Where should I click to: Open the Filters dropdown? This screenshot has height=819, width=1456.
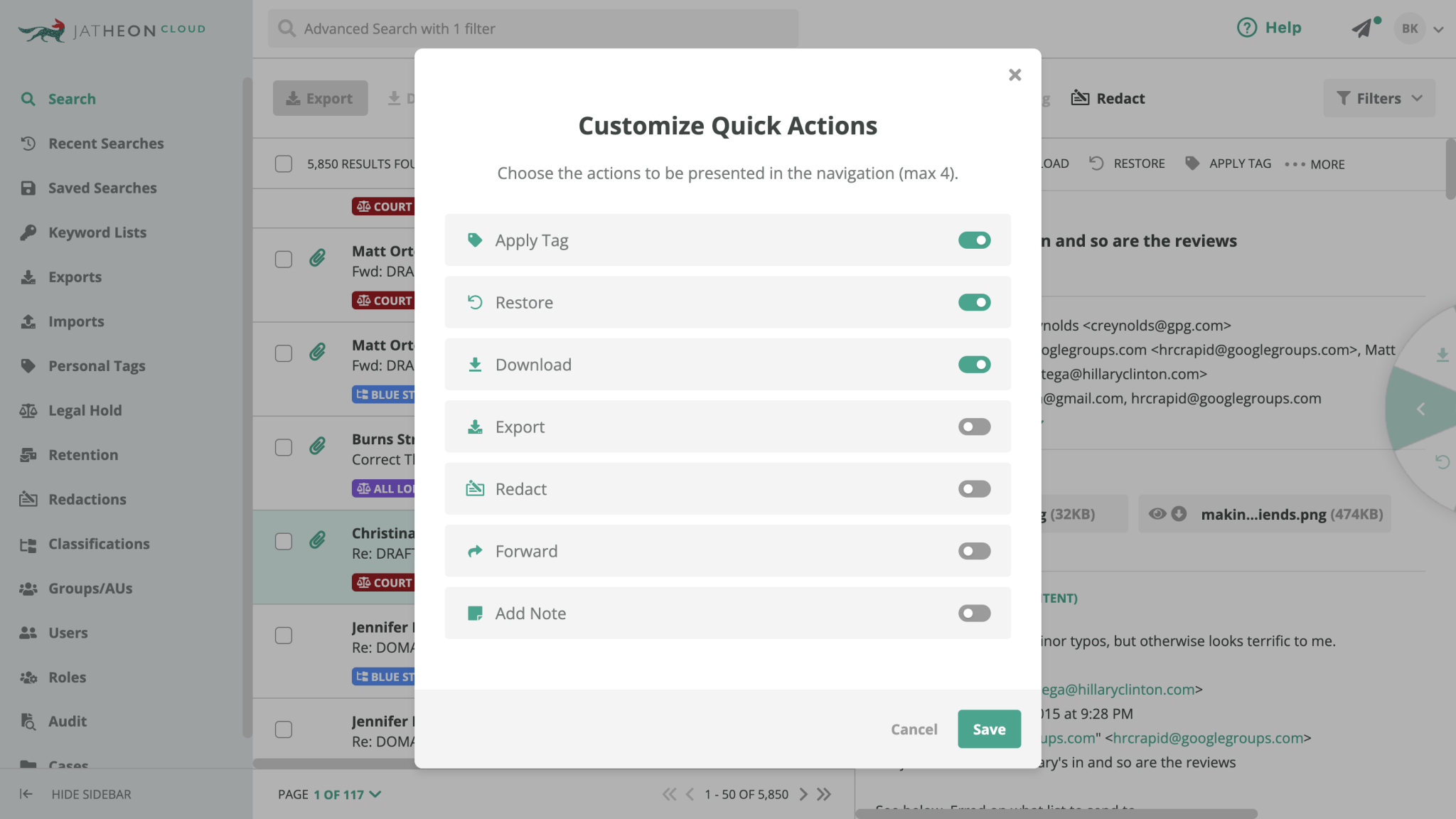tap(1378, 98)
